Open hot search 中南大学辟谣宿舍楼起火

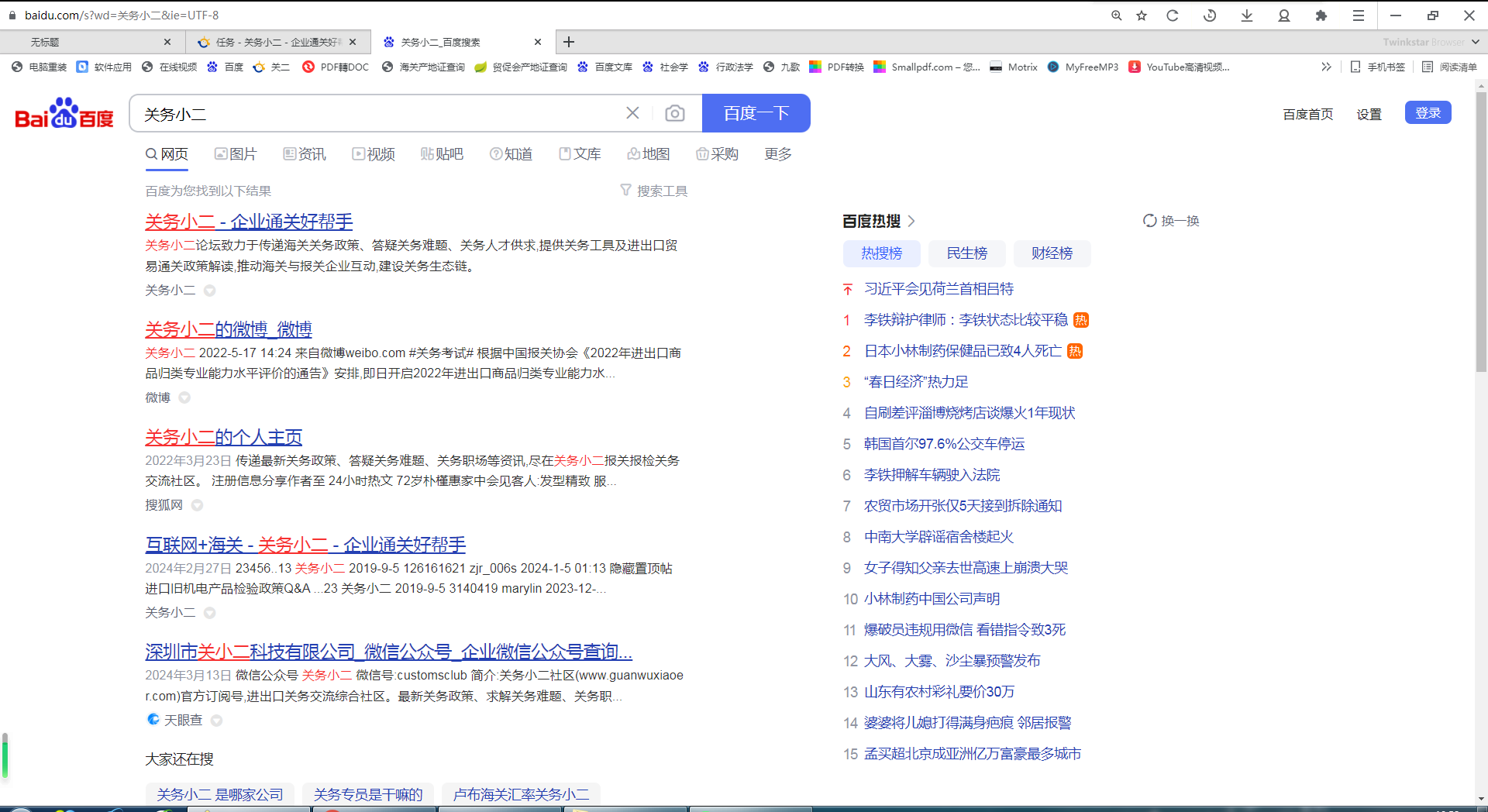(939, 537)
